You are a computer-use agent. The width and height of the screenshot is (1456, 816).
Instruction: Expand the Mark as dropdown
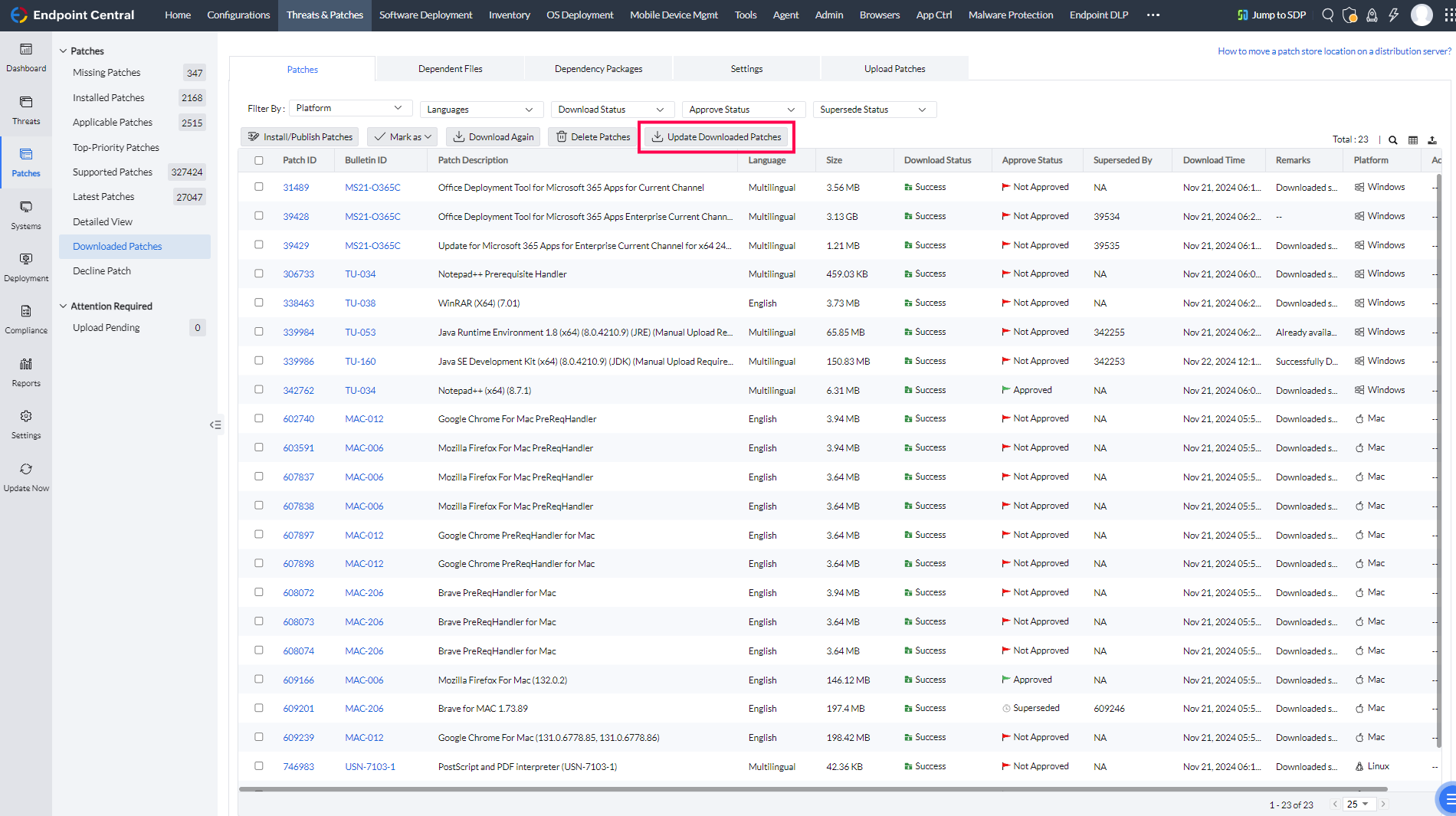pyautogui.click(x=402, y=137)
